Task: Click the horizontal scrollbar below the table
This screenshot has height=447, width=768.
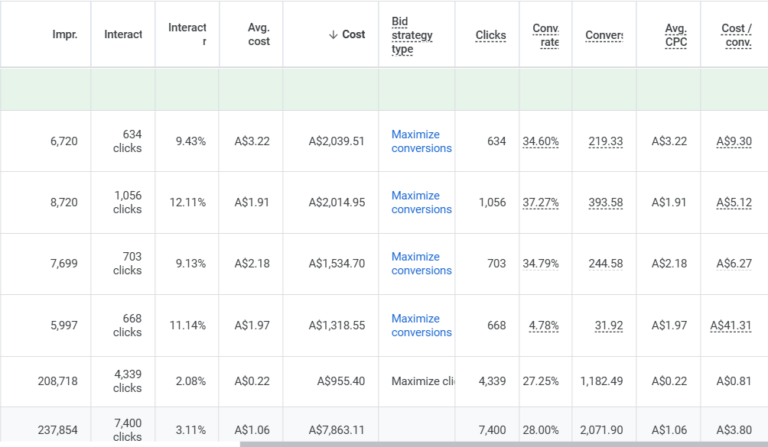Action: (500, 443)
